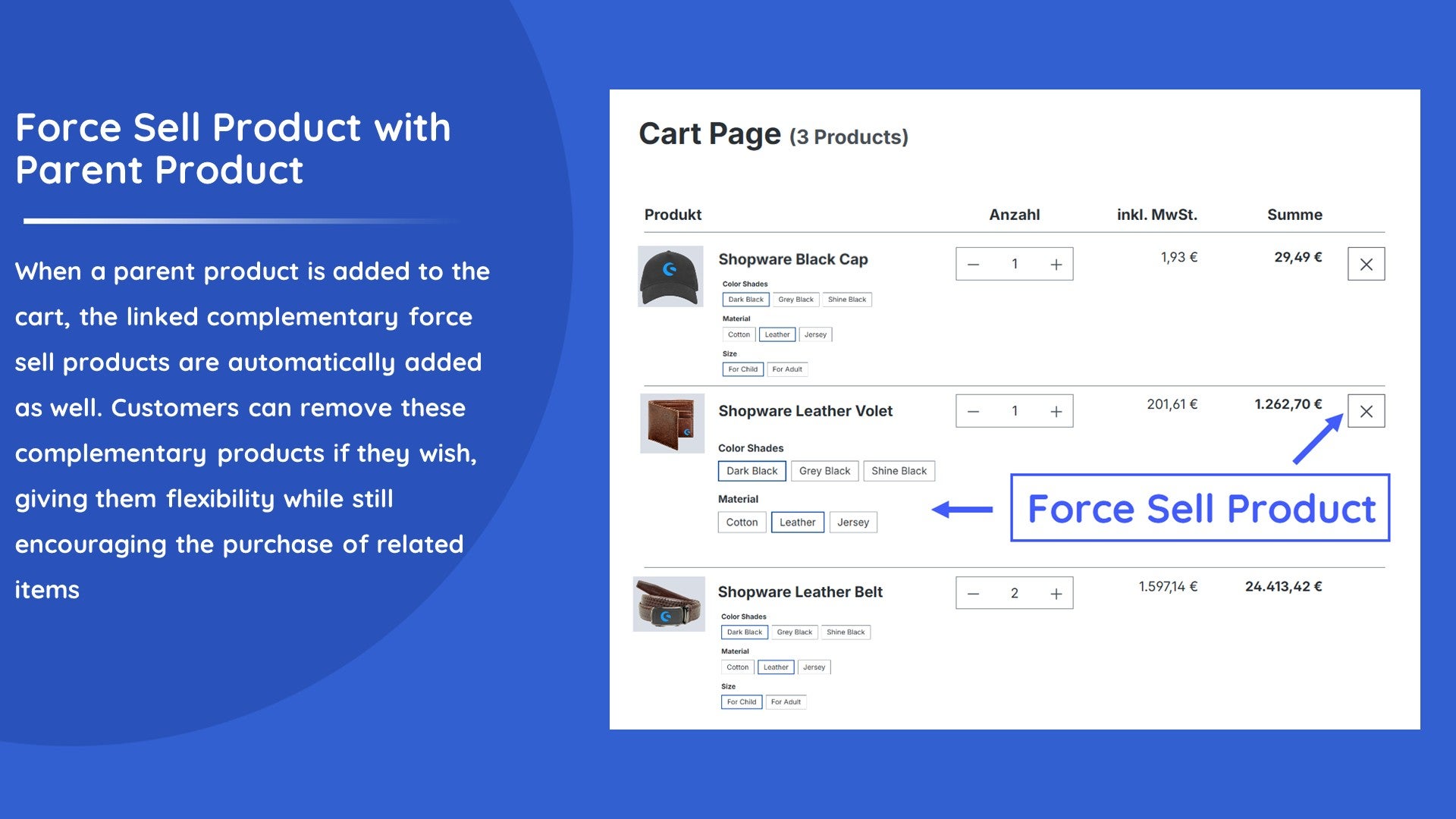Screen dimensions: 1456x819
Task: Click quantity field of Leather Belt
Action: [x=1014, y=593]
